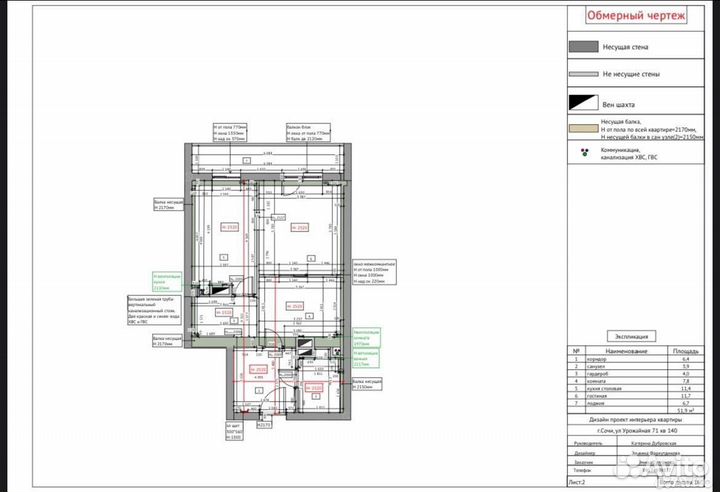720x492 pixels.
Task: Click the 'Наименование' column header
Action: (627, 352)
